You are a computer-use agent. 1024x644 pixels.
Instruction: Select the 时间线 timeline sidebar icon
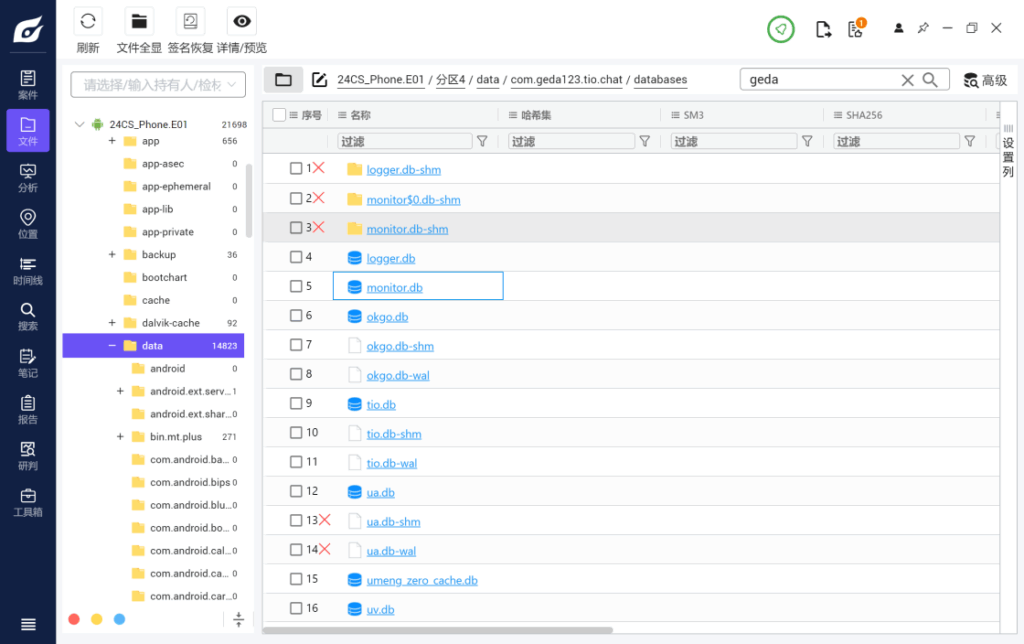pos(27,270)
